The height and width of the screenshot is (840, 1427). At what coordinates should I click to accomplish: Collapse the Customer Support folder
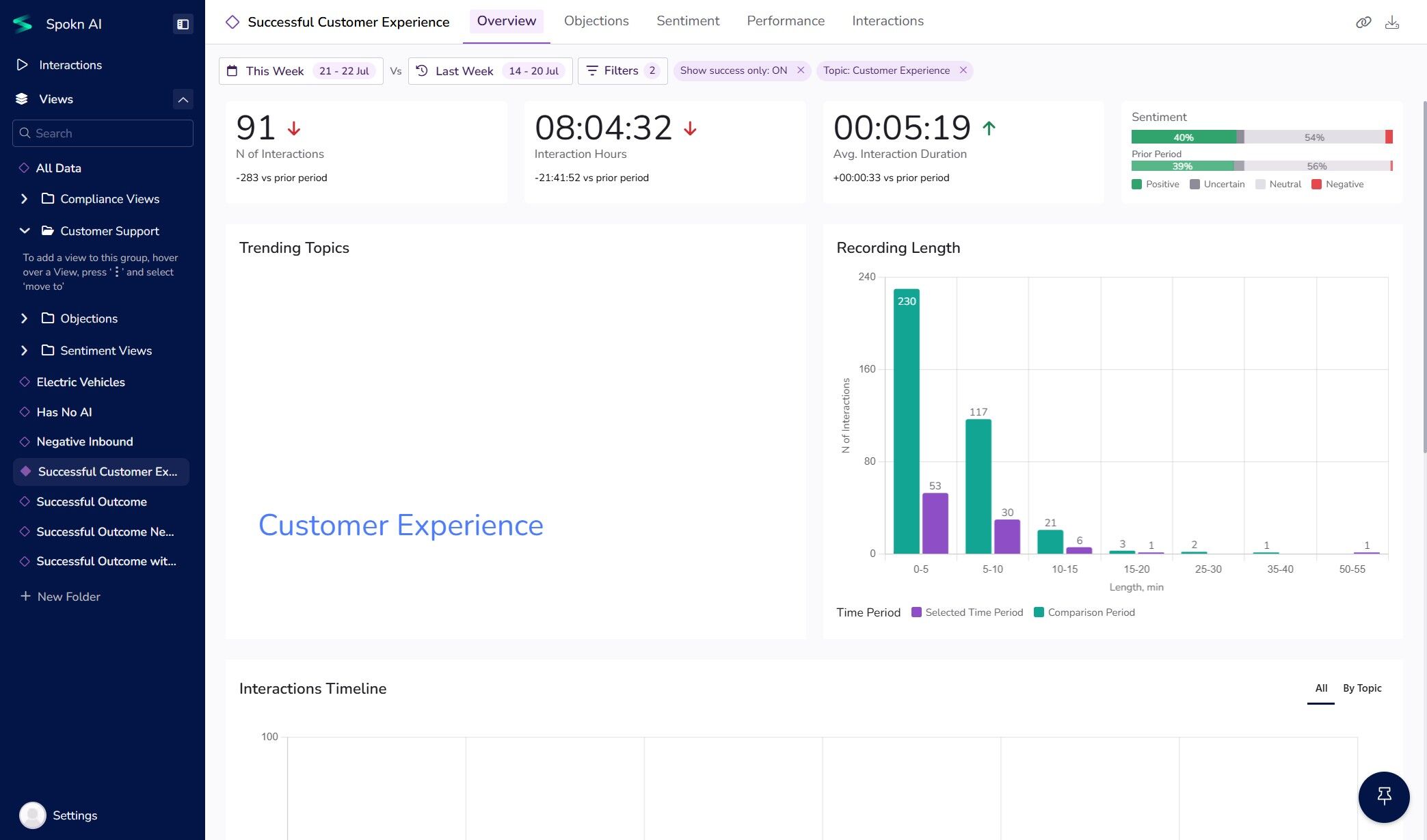pos(25,231)
